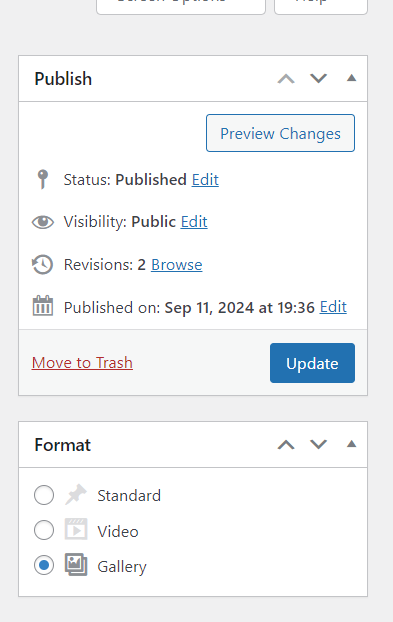Select the Gallery format radio button
Screen dimensions: 393x622
coord(44,565)
